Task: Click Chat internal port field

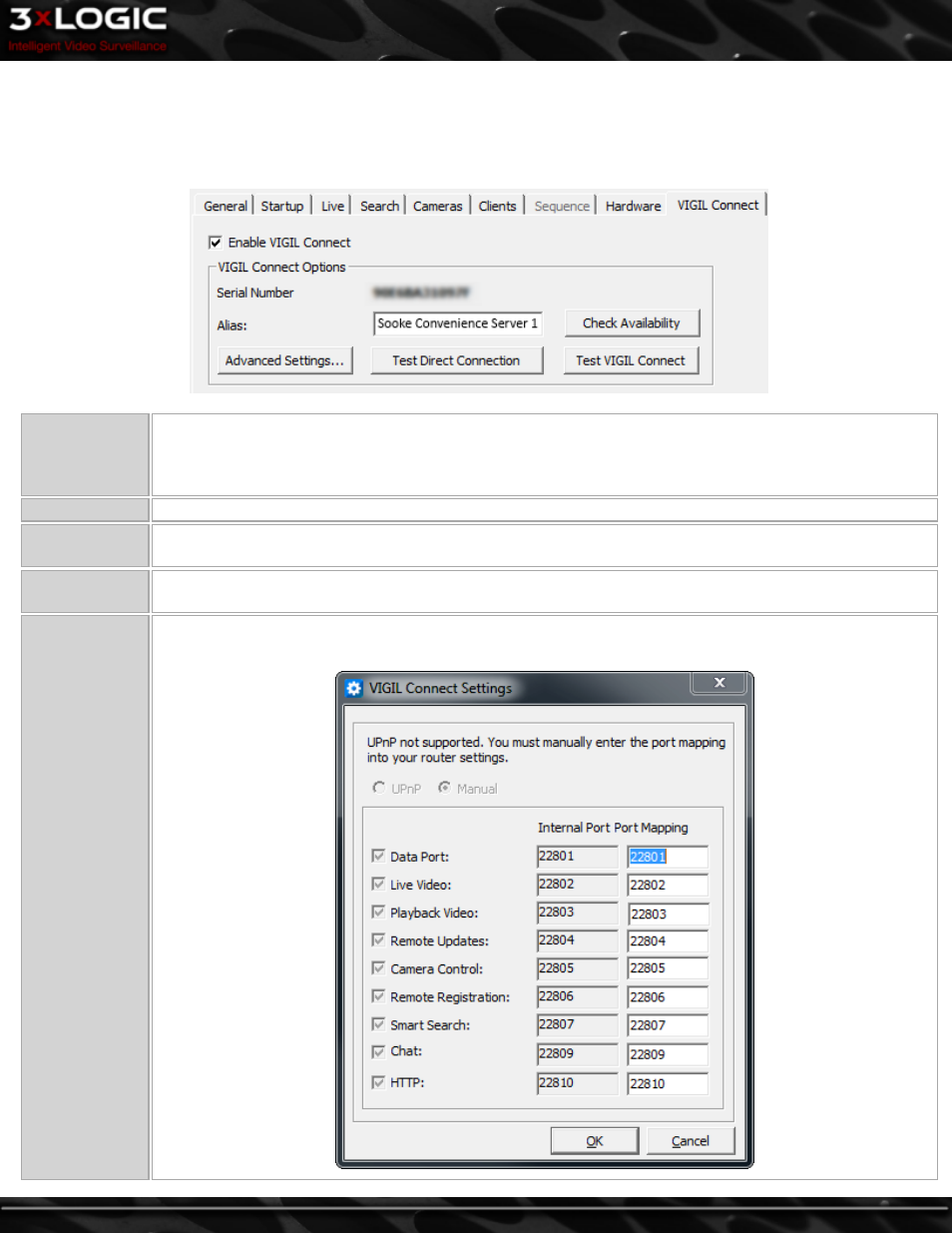Action: (x=578, y=1053)
